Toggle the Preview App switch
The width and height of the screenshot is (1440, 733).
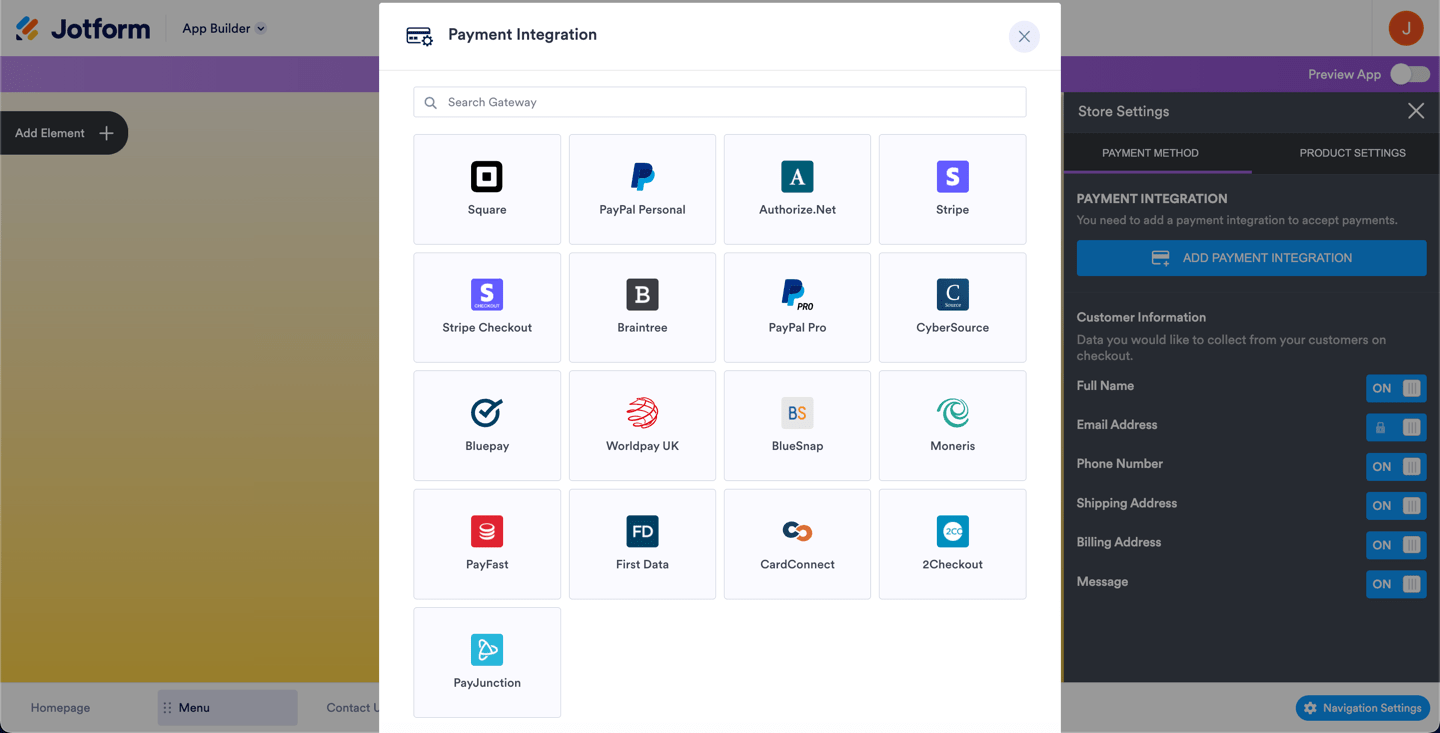click(1410, 74)
